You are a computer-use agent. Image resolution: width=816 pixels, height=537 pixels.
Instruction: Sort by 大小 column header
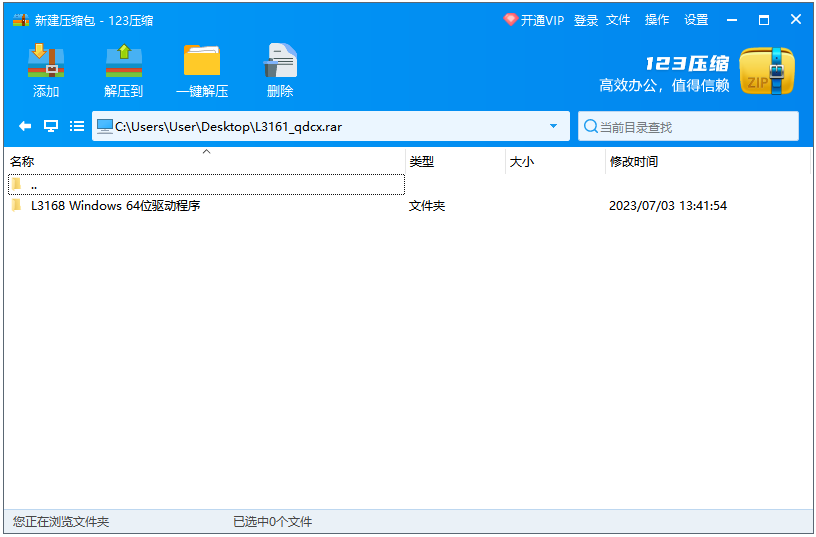tap(555, 162)
